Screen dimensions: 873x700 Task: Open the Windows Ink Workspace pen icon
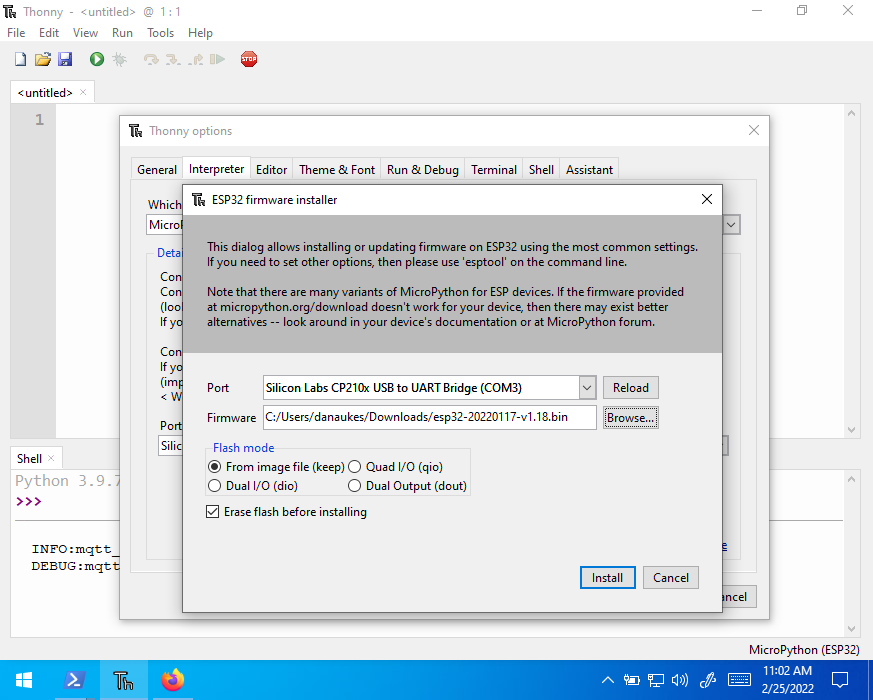coord(708,680)
